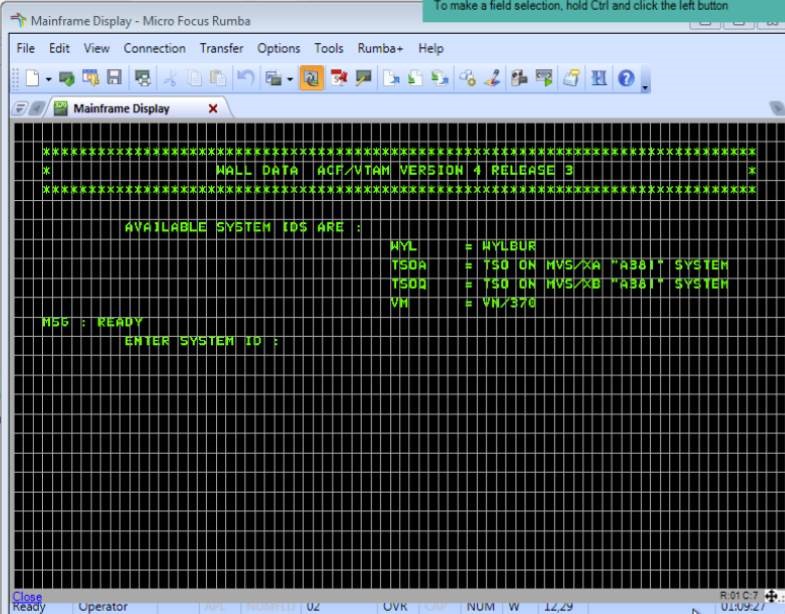Open the View menu

coord(97,49)
